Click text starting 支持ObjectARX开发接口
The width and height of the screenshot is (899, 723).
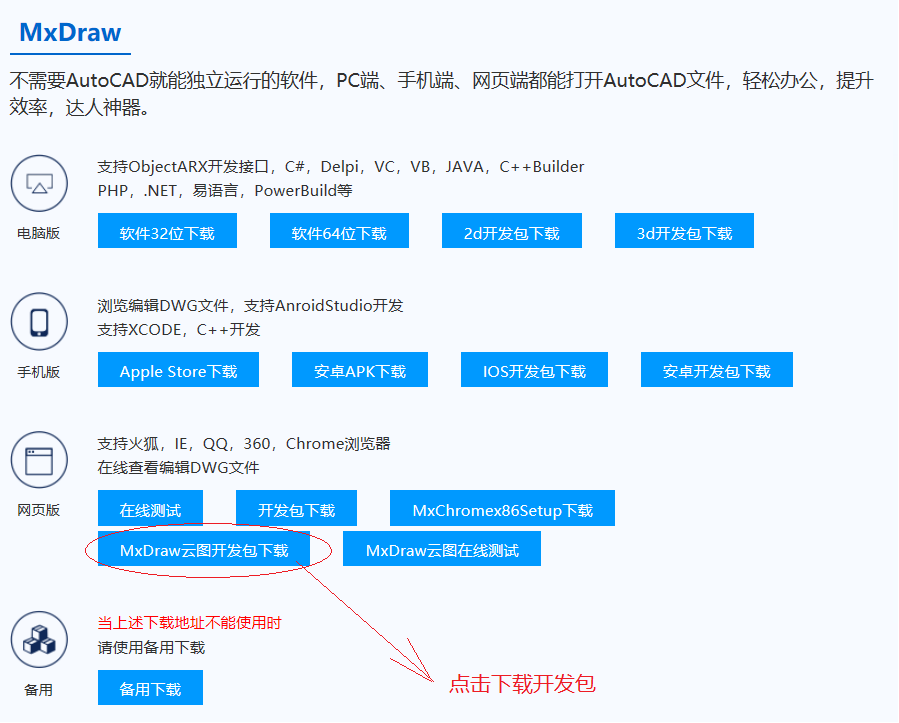[x=341, y=167]
